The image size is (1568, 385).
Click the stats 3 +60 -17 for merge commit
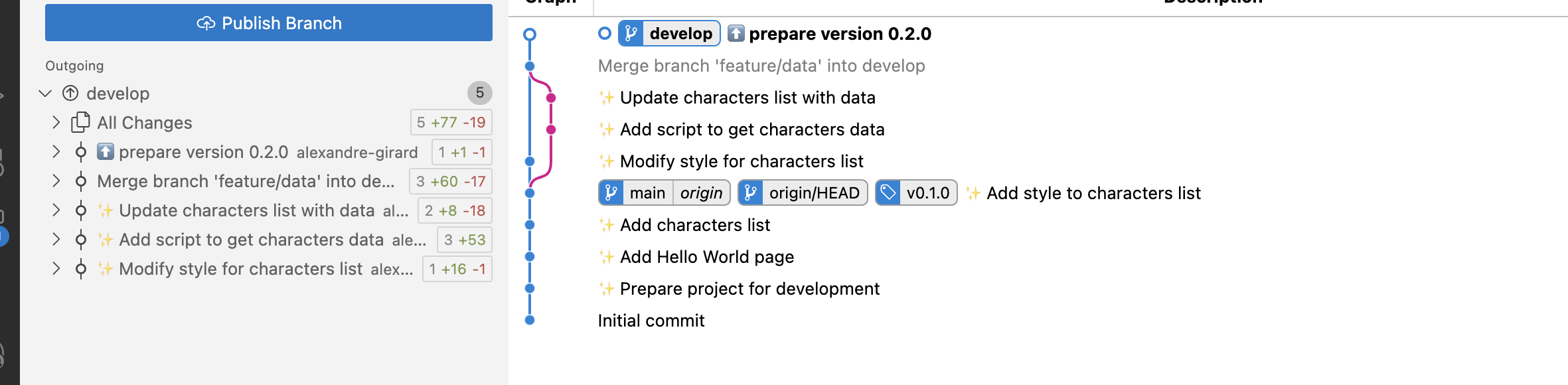pyautogui.click(x=451, y=181)
